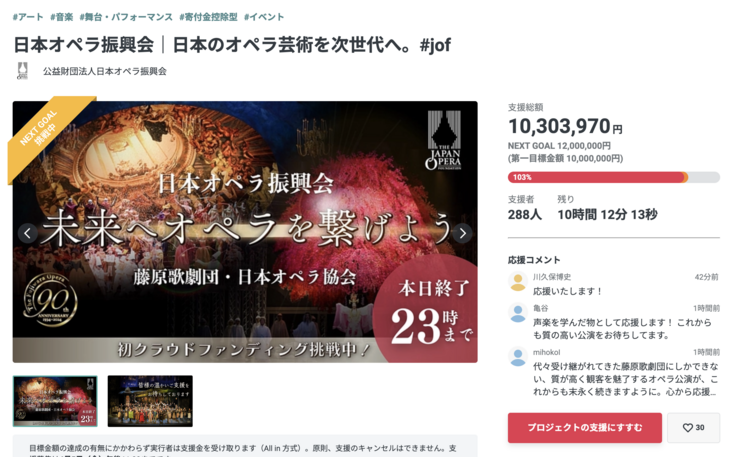Open the #寄付金控除型 tag
Viewport: 736px width, 457px height.
[x=208, y=17]
